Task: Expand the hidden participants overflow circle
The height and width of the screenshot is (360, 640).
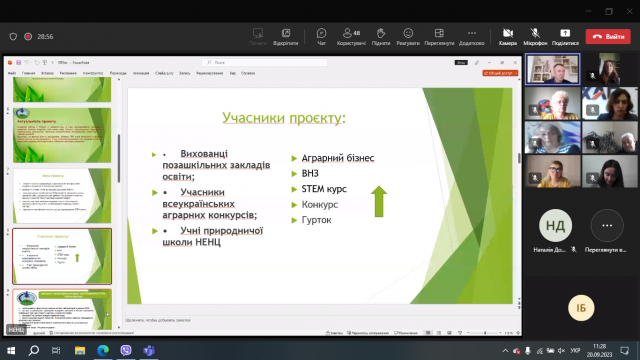Action: click(607, 225)
